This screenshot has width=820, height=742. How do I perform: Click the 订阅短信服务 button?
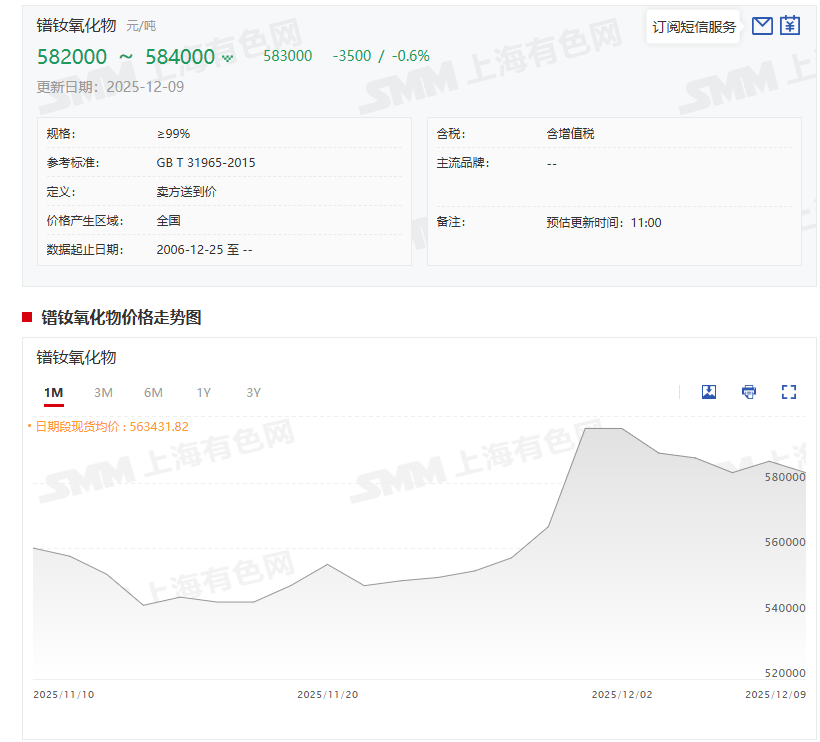[694, 27]
